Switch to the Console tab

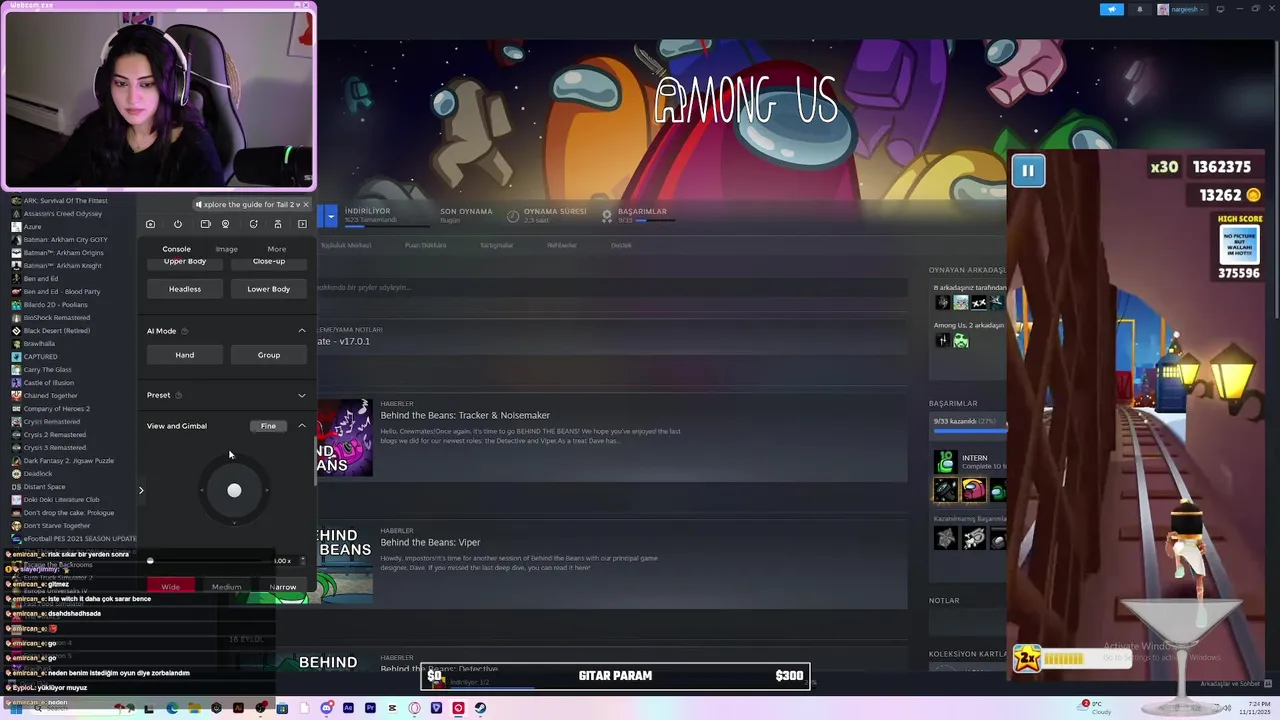pyautogui.click(x=176, y=249)
